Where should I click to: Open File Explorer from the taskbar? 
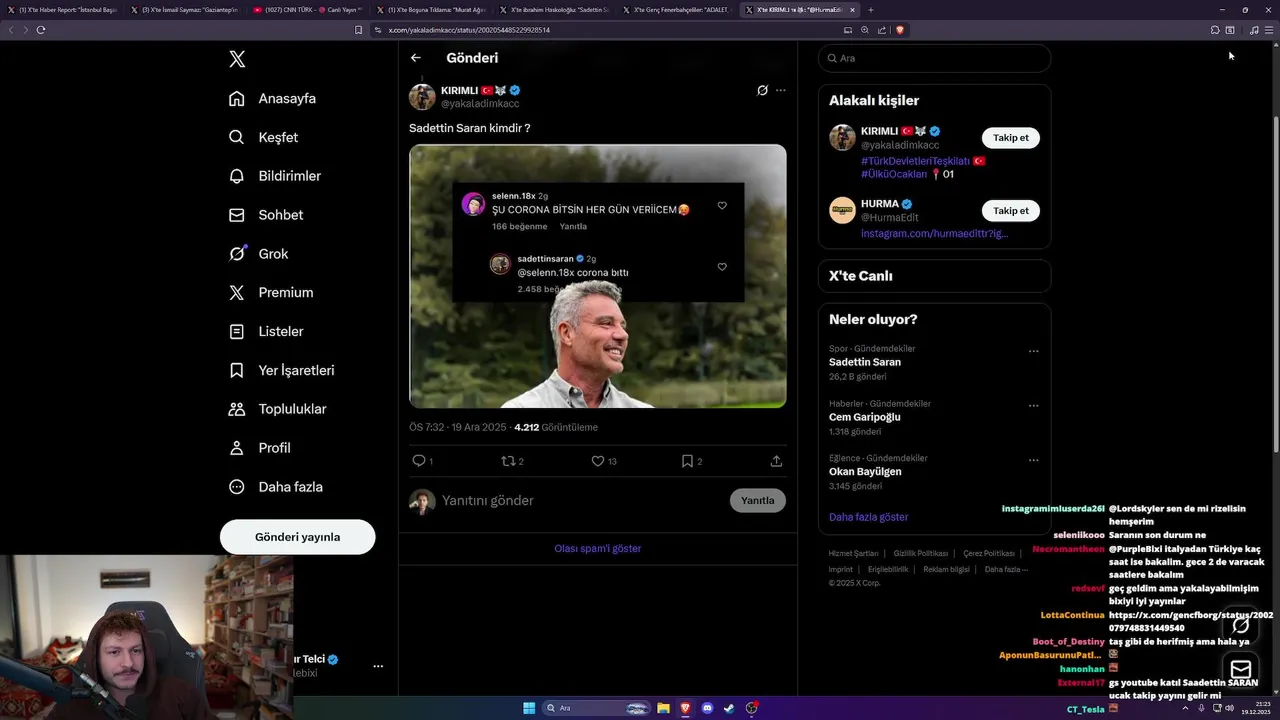click(x=663, y=708)
